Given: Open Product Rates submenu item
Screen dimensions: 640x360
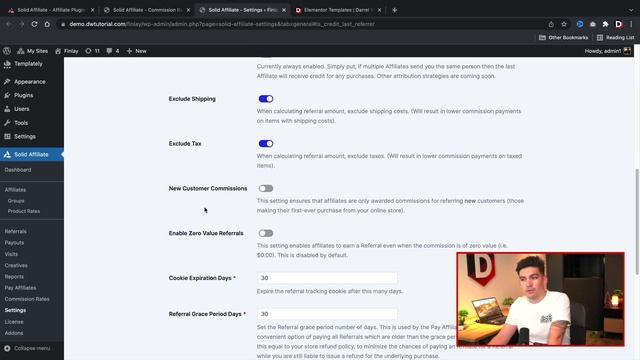Looking at the screenshot, I should (24, 211).
